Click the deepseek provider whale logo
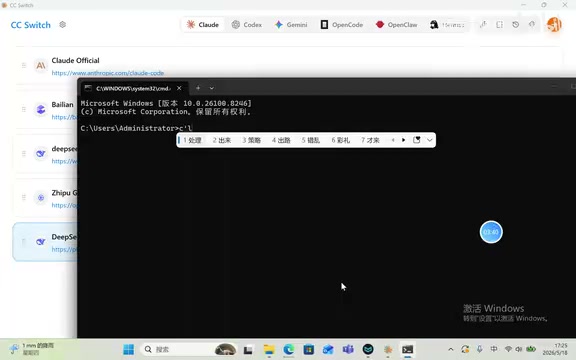 (x=41, y=154)
